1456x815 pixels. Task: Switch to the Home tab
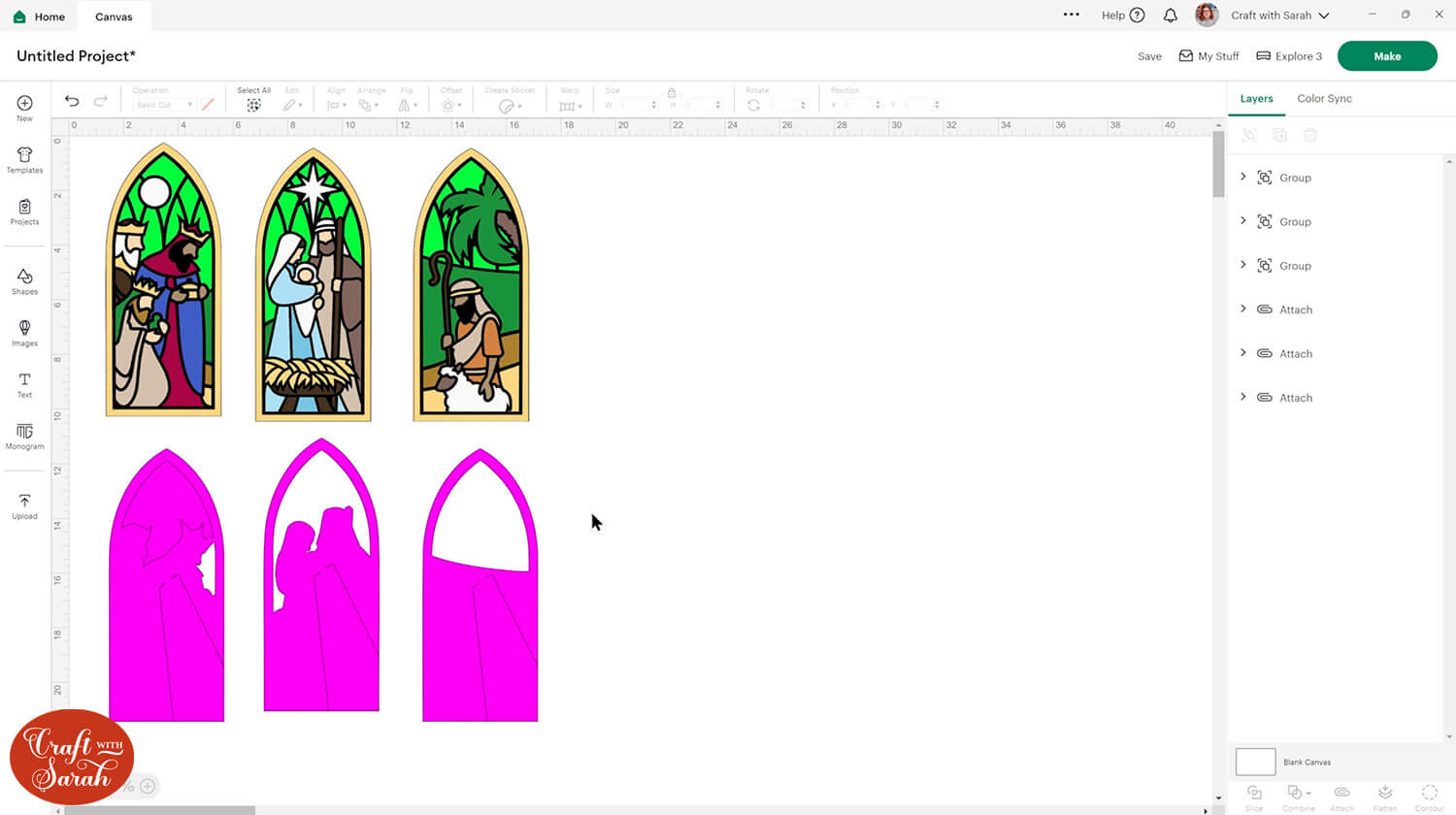click(39, 16)
